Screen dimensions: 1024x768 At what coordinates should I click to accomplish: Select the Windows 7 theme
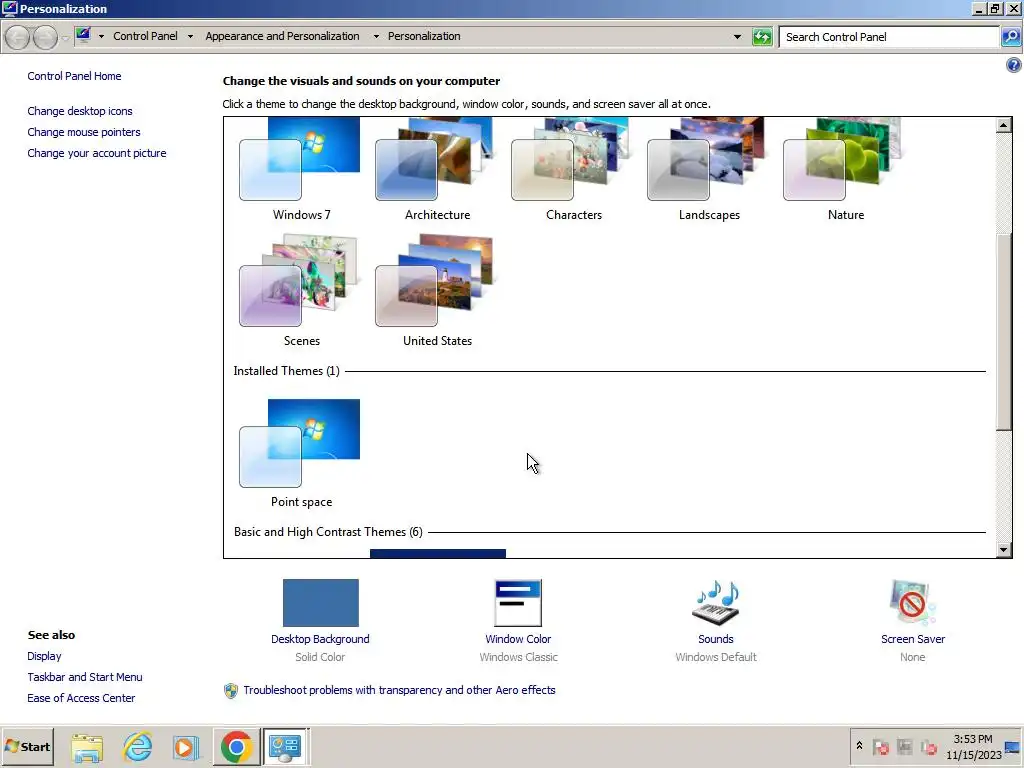coord(300,170)
